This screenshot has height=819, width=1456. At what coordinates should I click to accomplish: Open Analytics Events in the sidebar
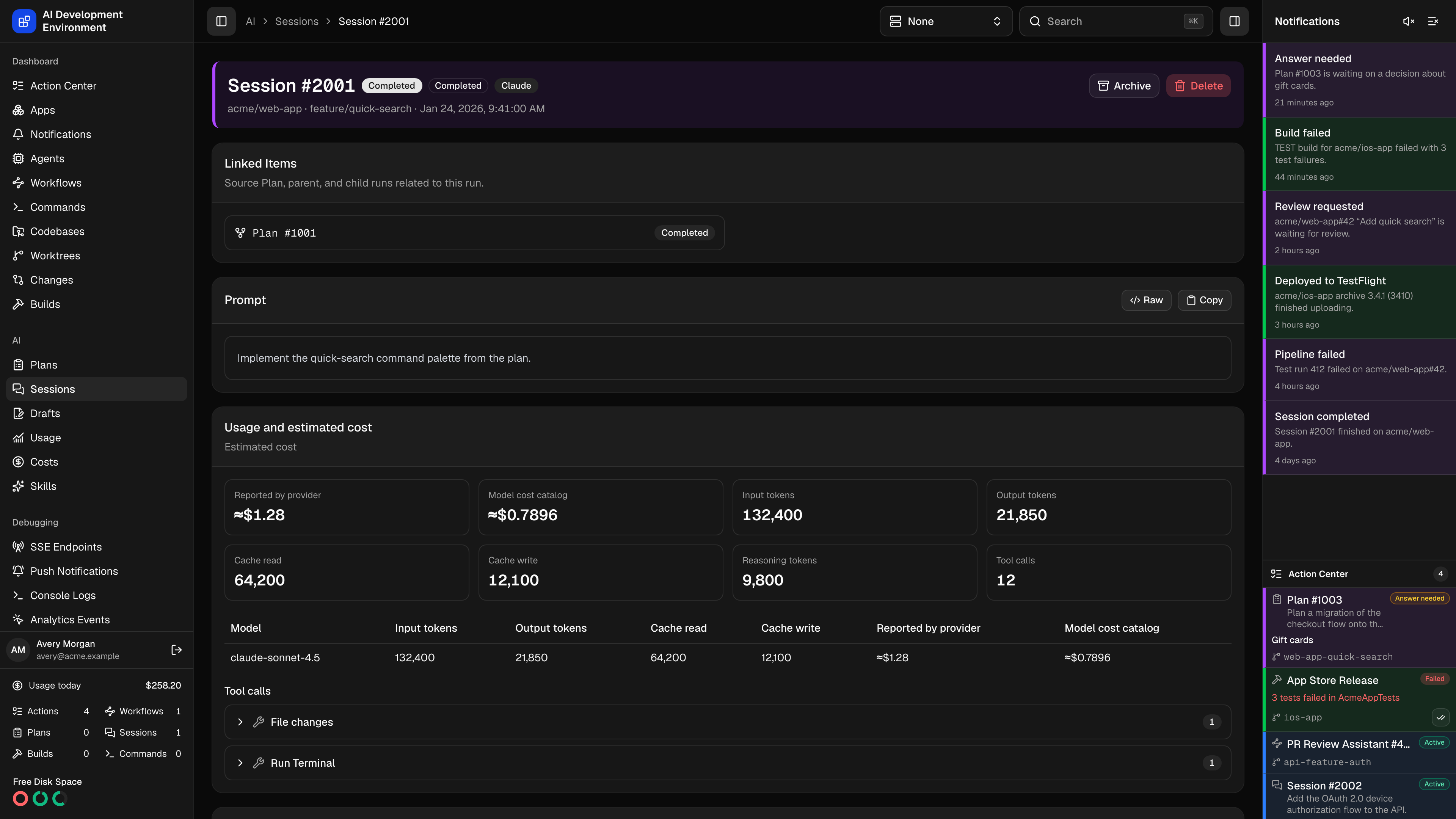point(97,620)
